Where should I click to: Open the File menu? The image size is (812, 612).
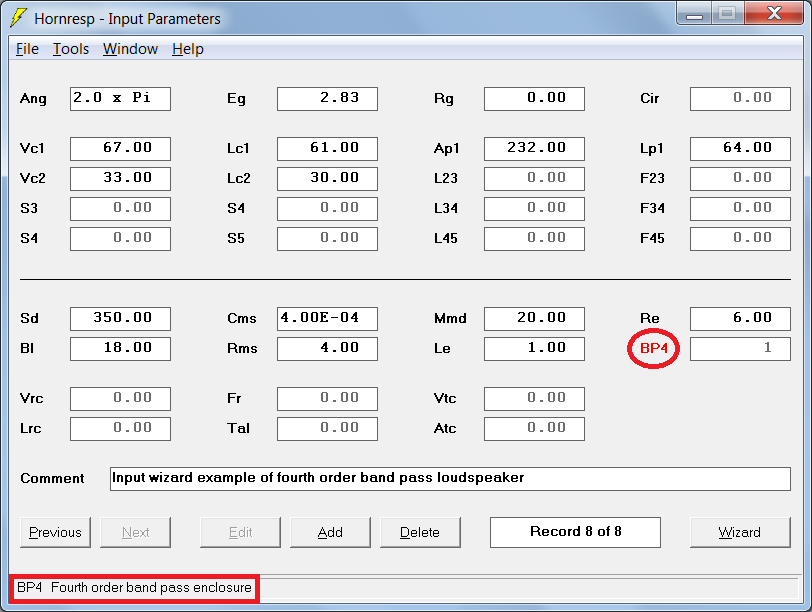[27, 49]
